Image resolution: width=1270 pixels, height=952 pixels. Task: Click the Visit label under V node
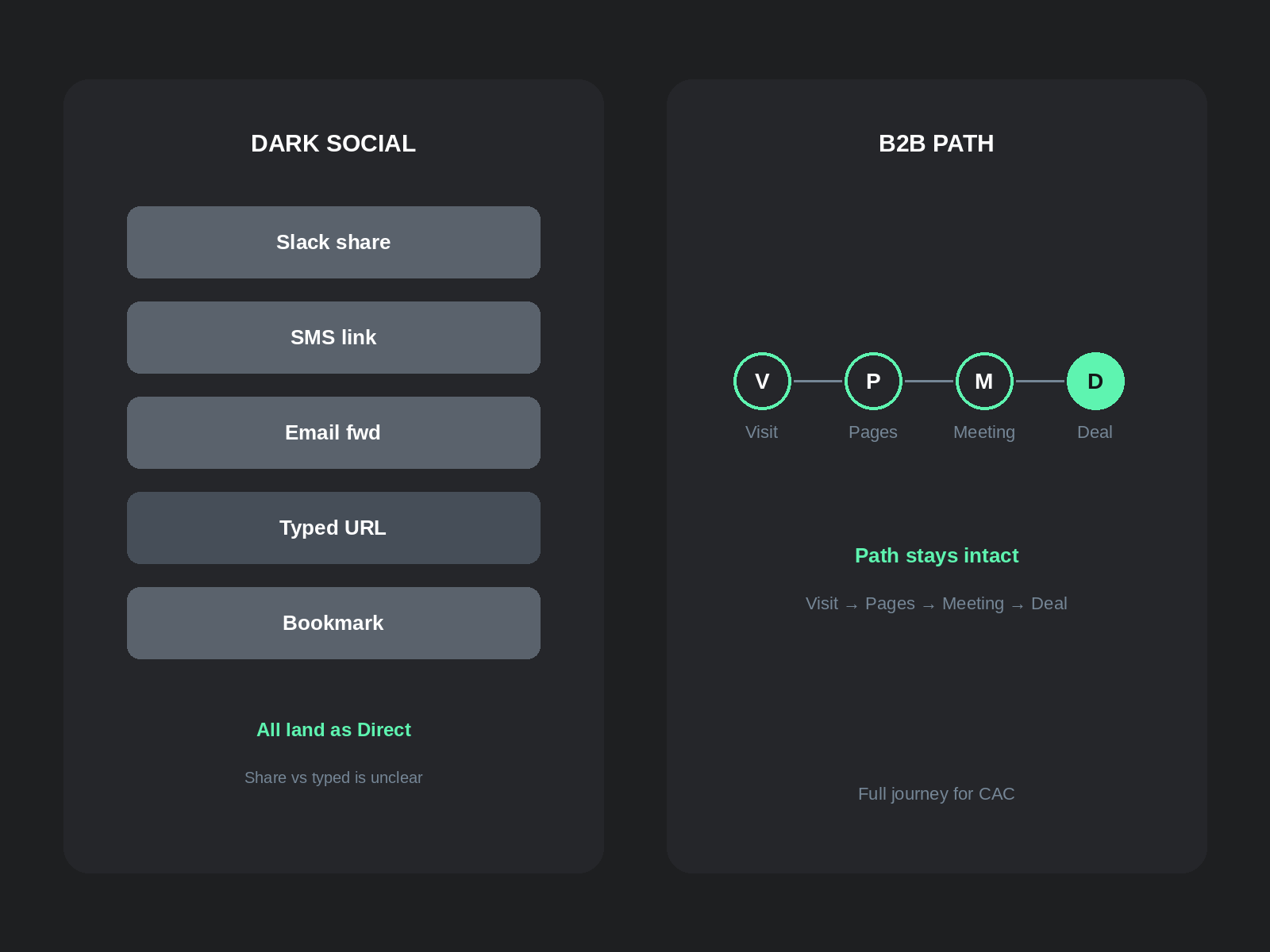pos(762,432)
